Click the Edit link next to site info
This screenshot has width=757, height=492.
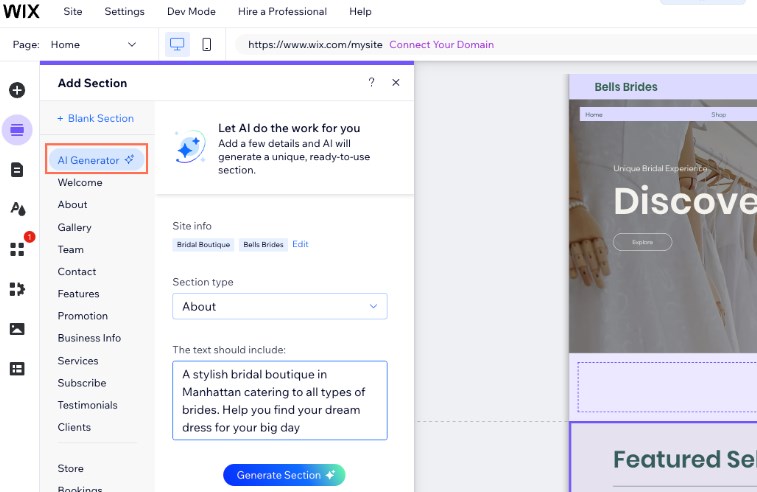click(300, 244)
